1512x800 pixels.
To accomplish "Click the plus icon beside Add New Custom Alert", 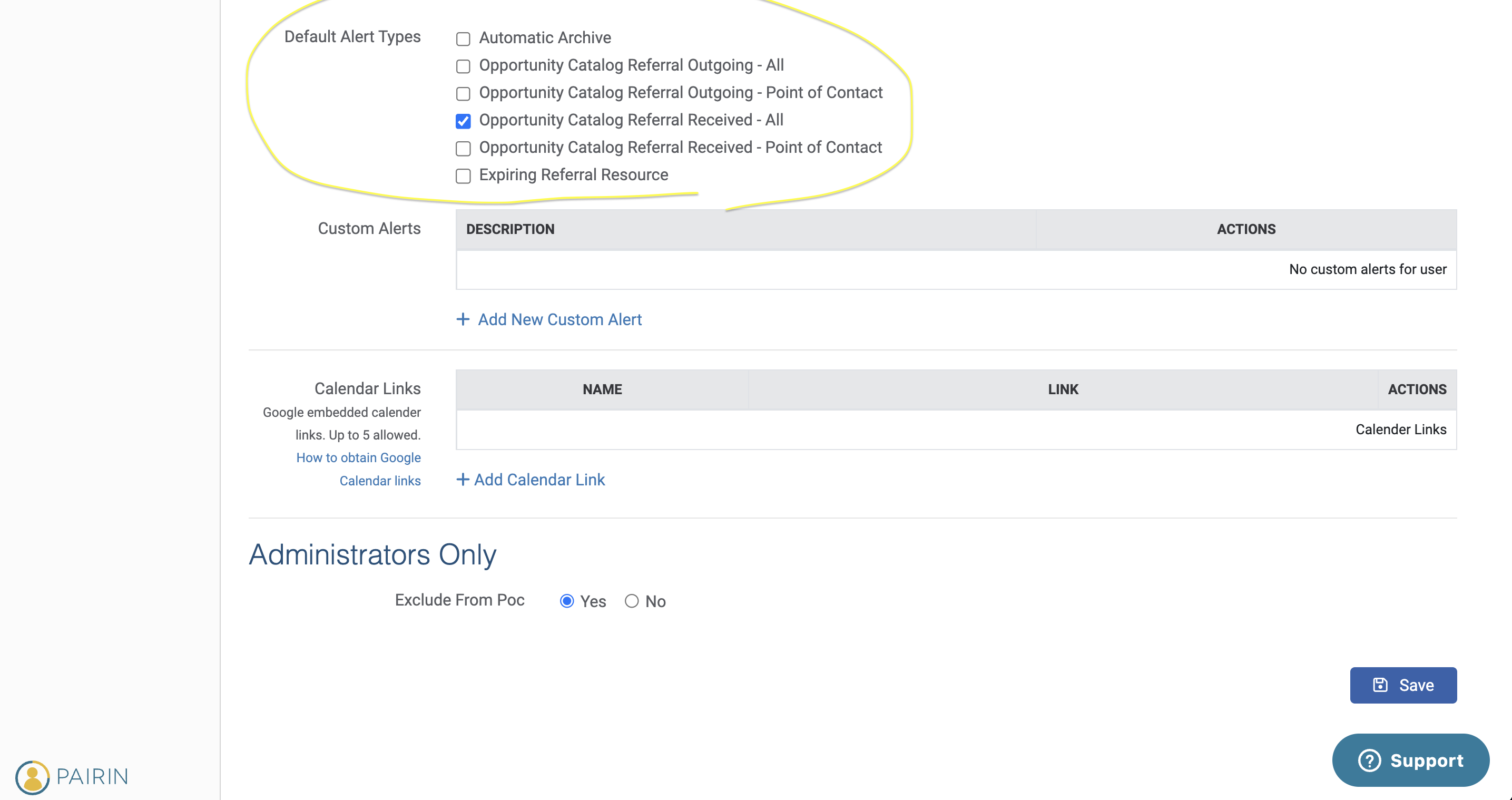I will 463,319.
